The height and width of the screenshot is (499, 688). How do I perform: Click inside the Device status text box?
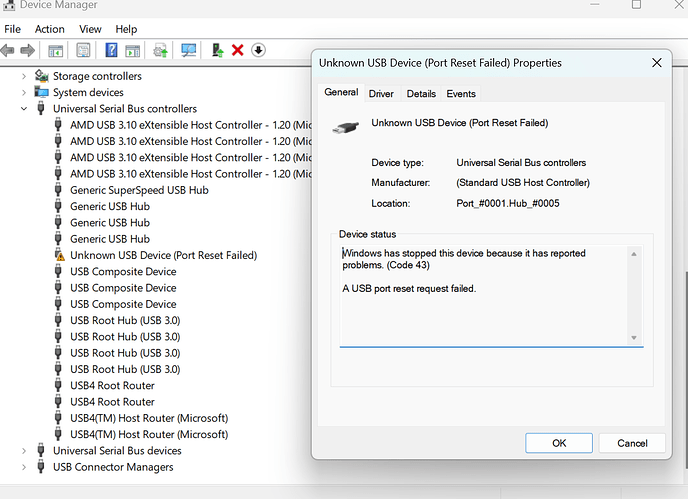[x=491, y=296]
